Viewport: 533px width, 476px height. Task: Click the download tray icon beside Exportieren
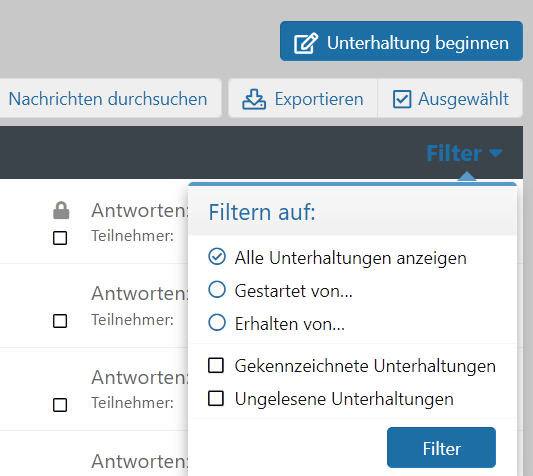click(254, 99)
